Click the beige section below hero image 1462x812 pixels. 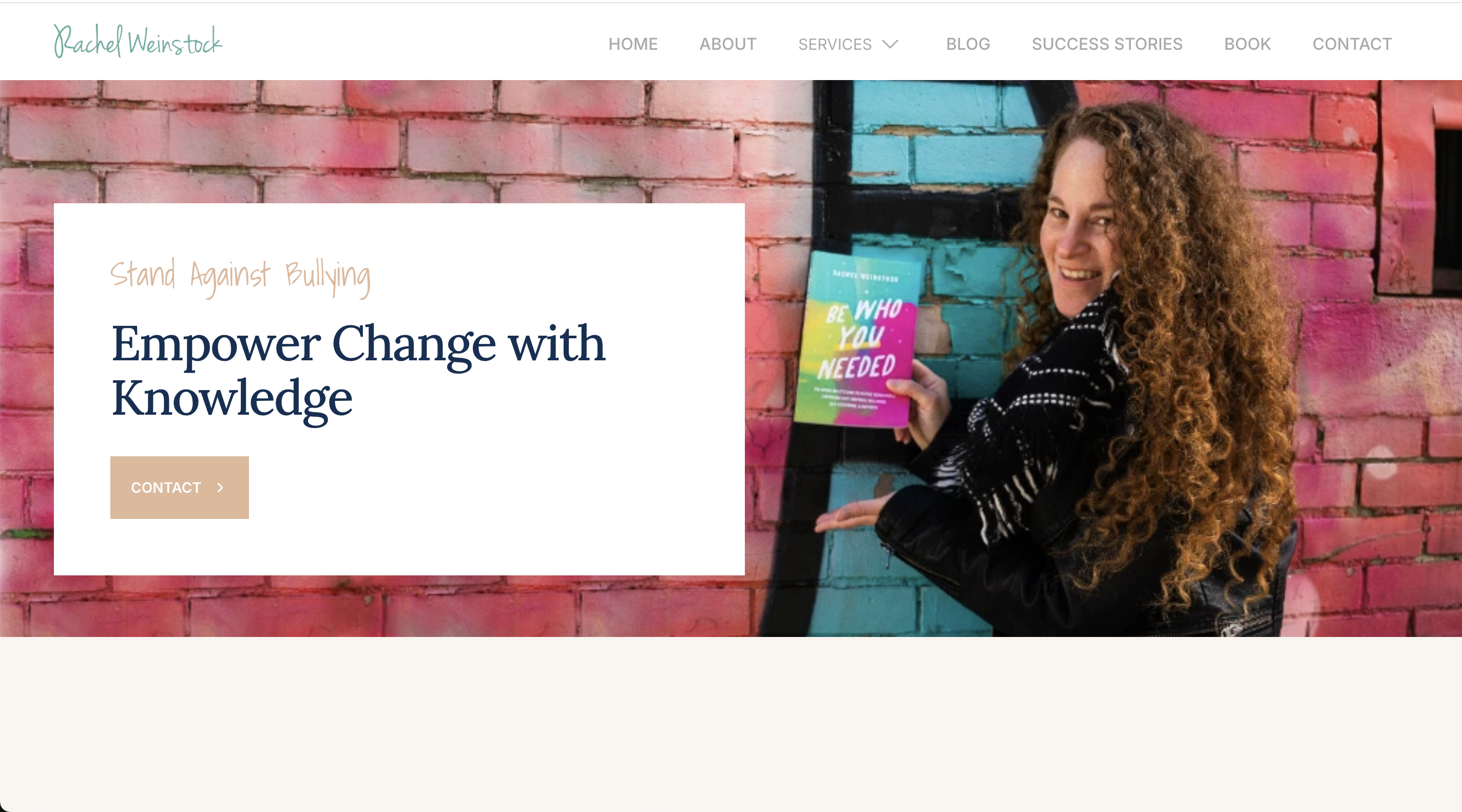(731, 724)
